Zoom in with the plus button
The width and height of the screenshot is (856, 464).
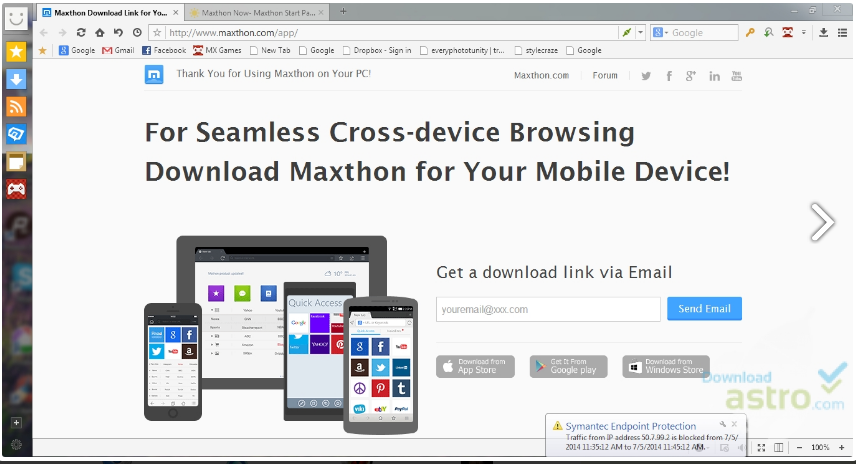tap(841, 448)
